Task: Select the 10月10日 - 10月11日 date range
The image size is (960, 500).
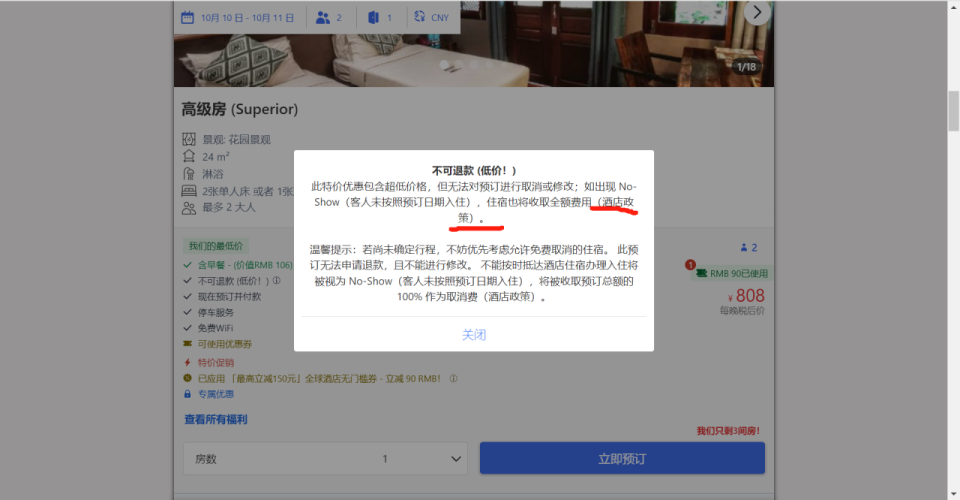Action: 247,18
